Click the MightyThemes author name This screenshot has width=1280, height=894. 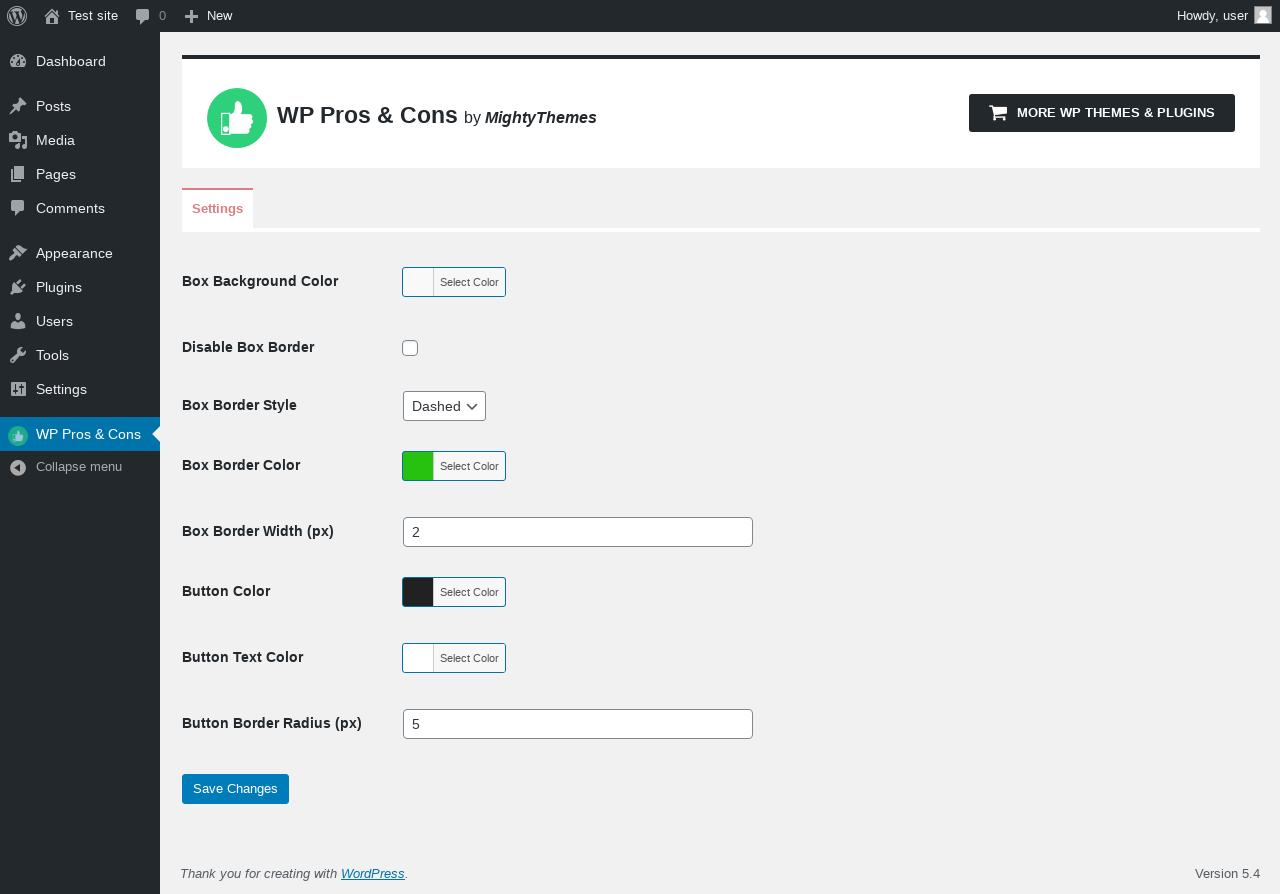541,118
